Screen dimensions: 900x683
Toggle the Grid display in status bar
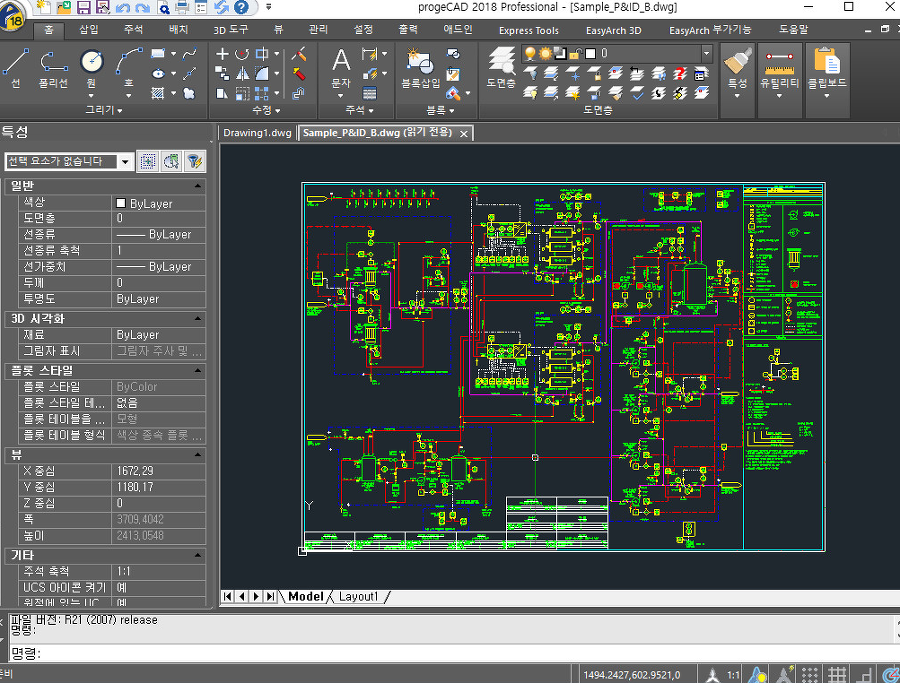837,674
